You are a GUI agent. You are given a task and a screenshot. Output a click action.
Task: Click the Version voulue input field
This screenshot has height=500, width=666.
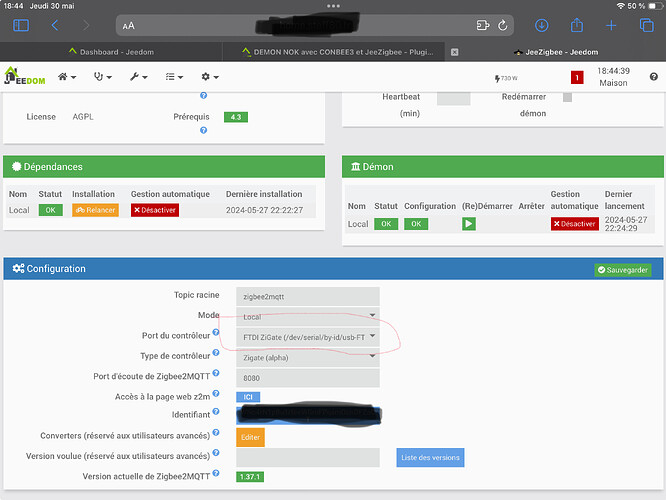(308, 458)
